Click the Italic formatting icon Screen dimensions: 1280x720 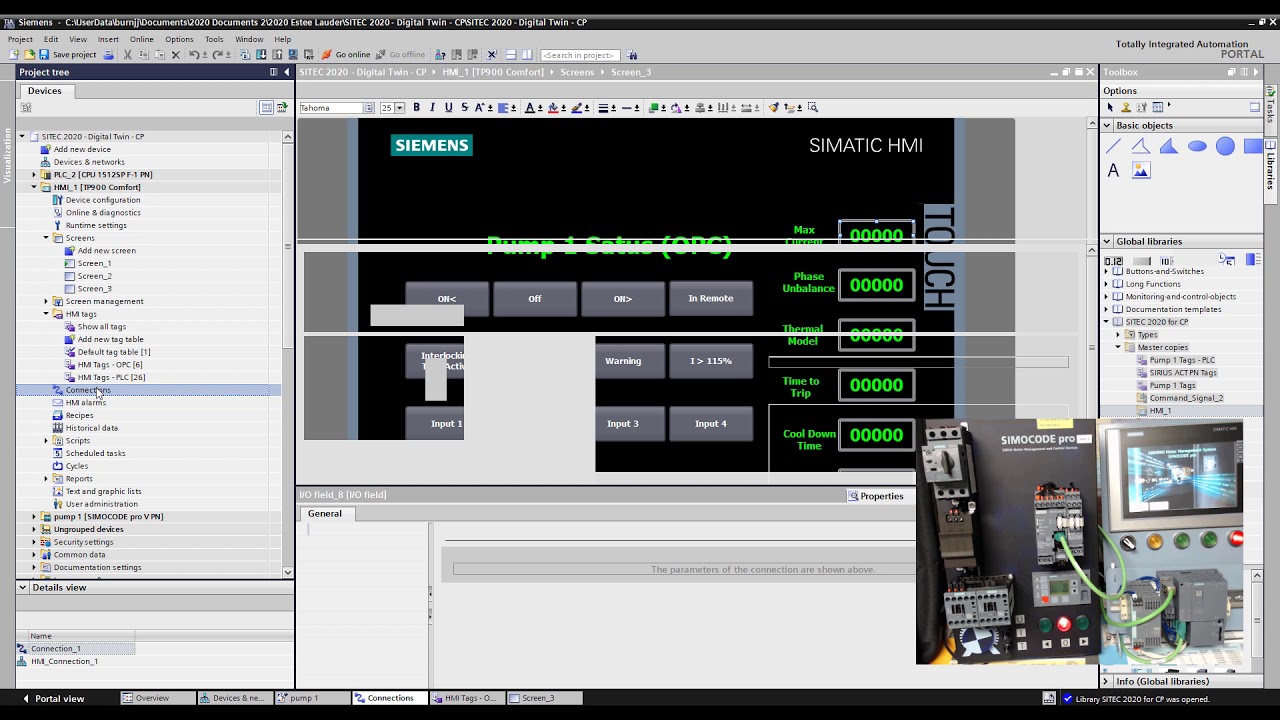432,108
